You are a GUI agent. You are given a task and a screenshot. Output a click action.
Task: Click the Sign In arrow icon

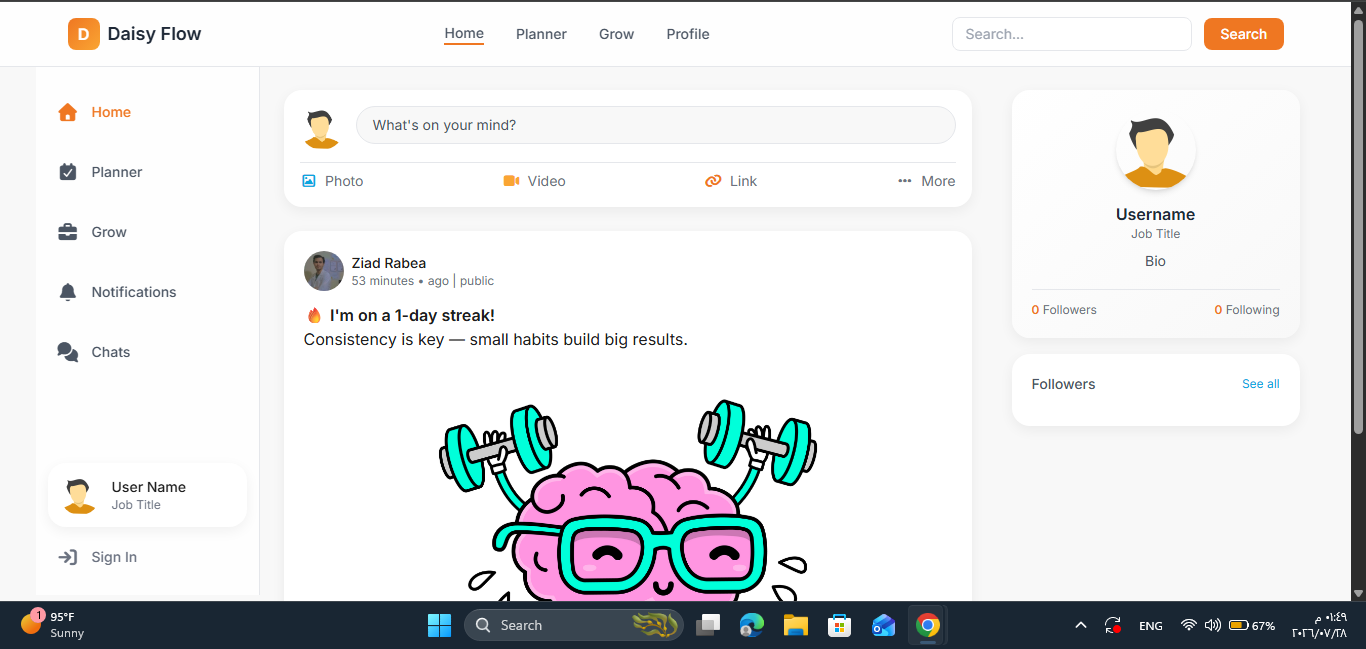click(68, 557)
